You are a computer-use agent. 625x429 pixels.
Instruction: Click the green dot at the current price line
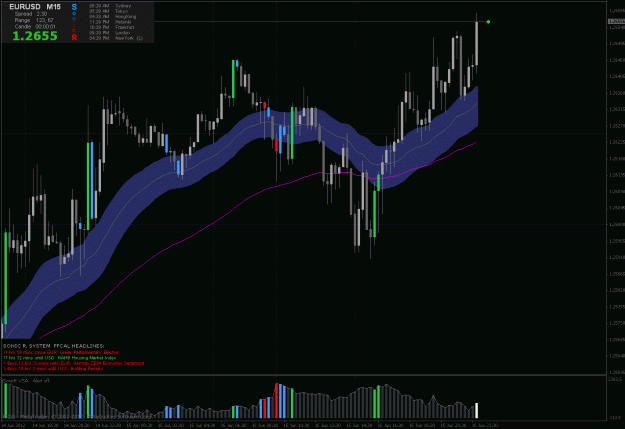(488, 22)
